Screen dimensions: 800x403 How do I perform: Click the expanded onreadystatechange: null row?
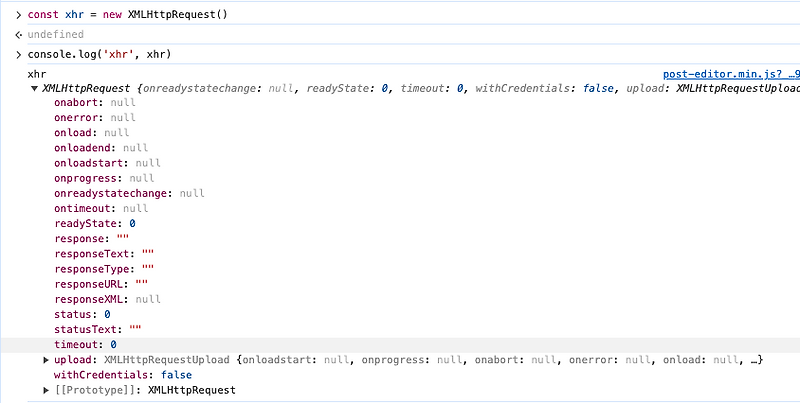coord(129,193)
